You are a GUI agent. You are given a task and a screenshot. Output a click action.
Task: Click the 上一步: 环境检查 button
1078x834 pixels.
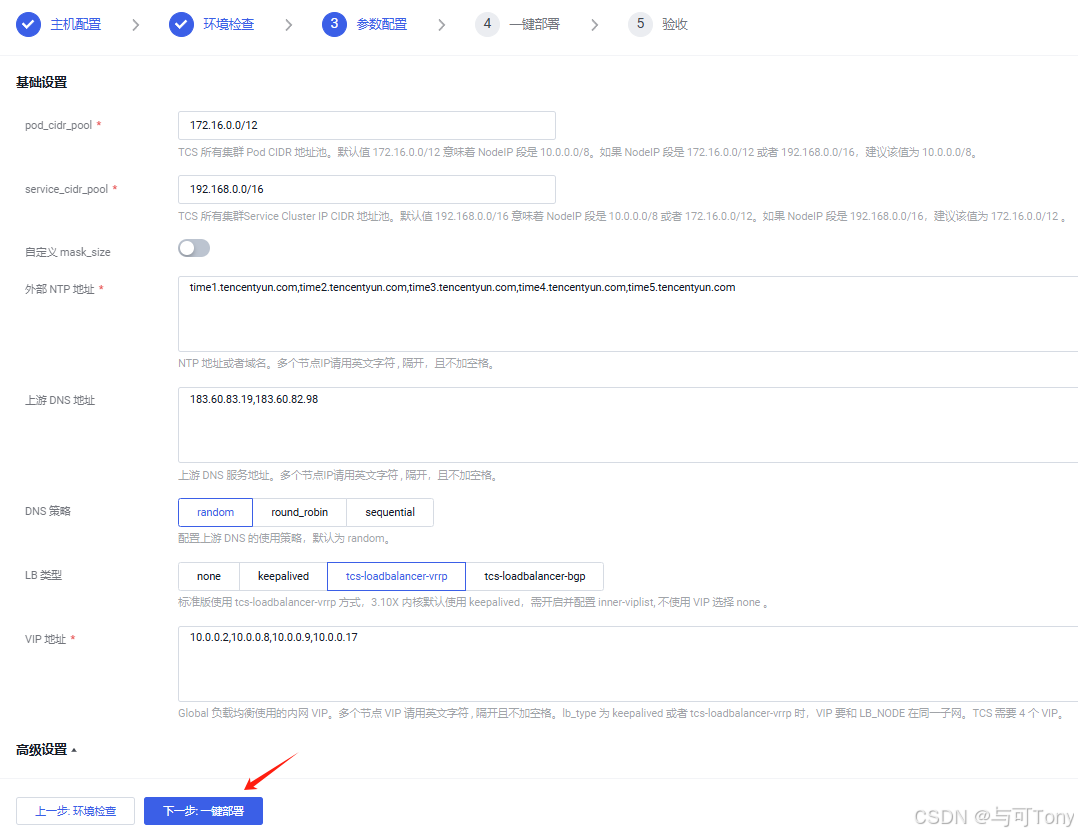pyautogui.click(x=75, y=811)
